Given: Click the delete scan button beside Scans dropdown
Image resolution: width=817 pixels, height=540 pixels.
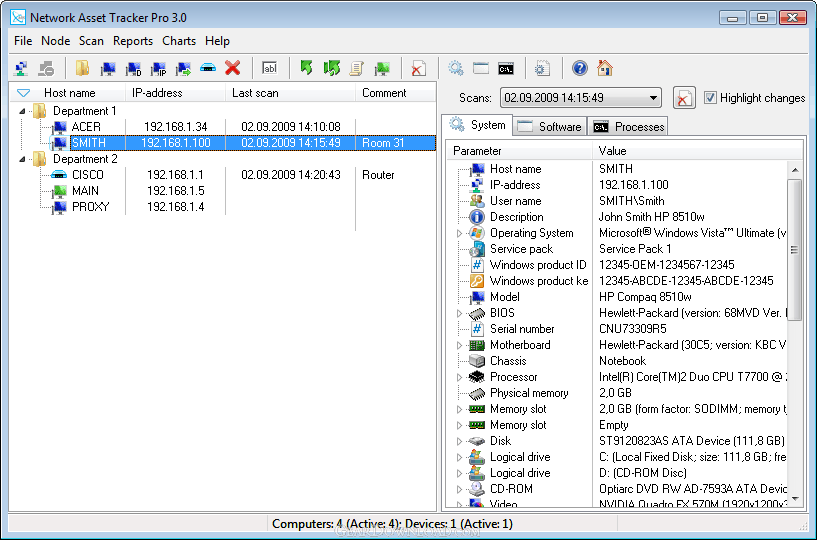Looking at the screenshot, I should [x=684, y=98].
